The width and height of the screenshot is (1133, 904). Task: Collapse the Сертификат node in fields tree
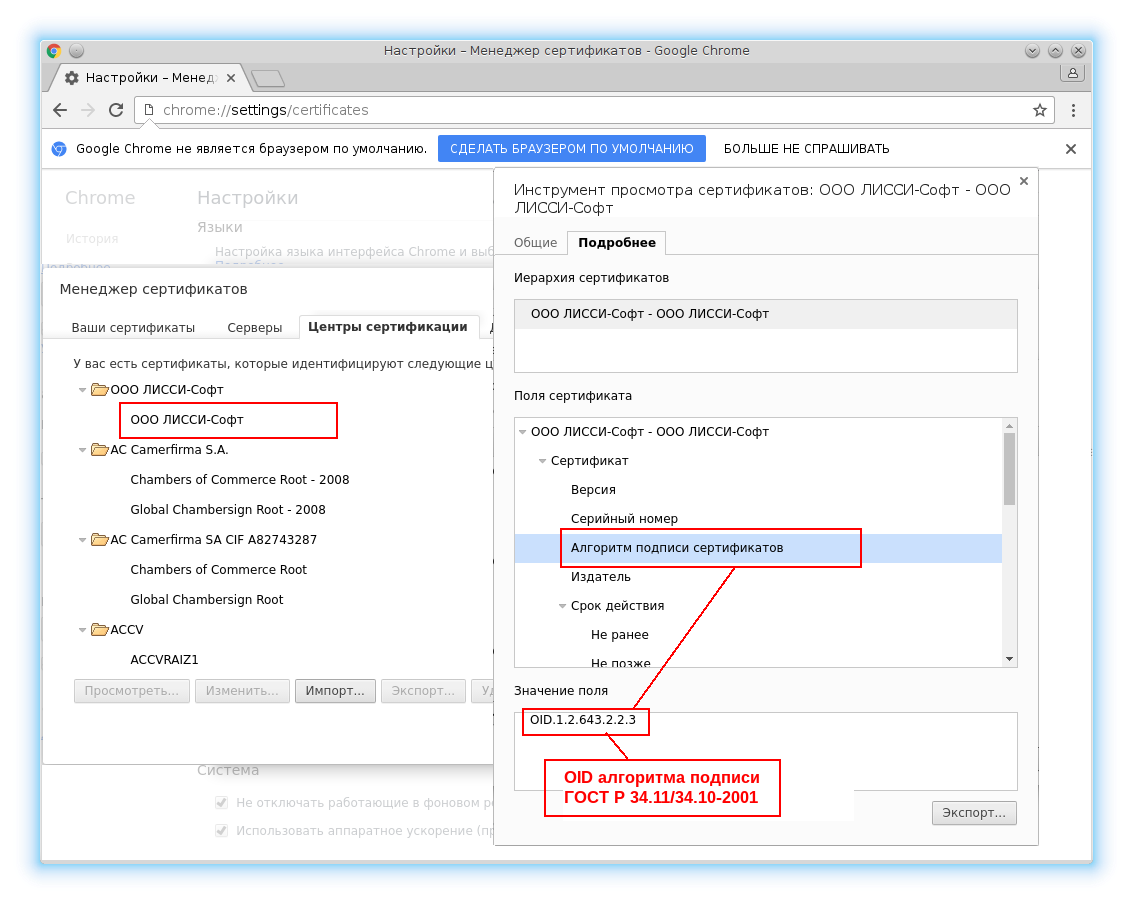click(x=542, y=461)
